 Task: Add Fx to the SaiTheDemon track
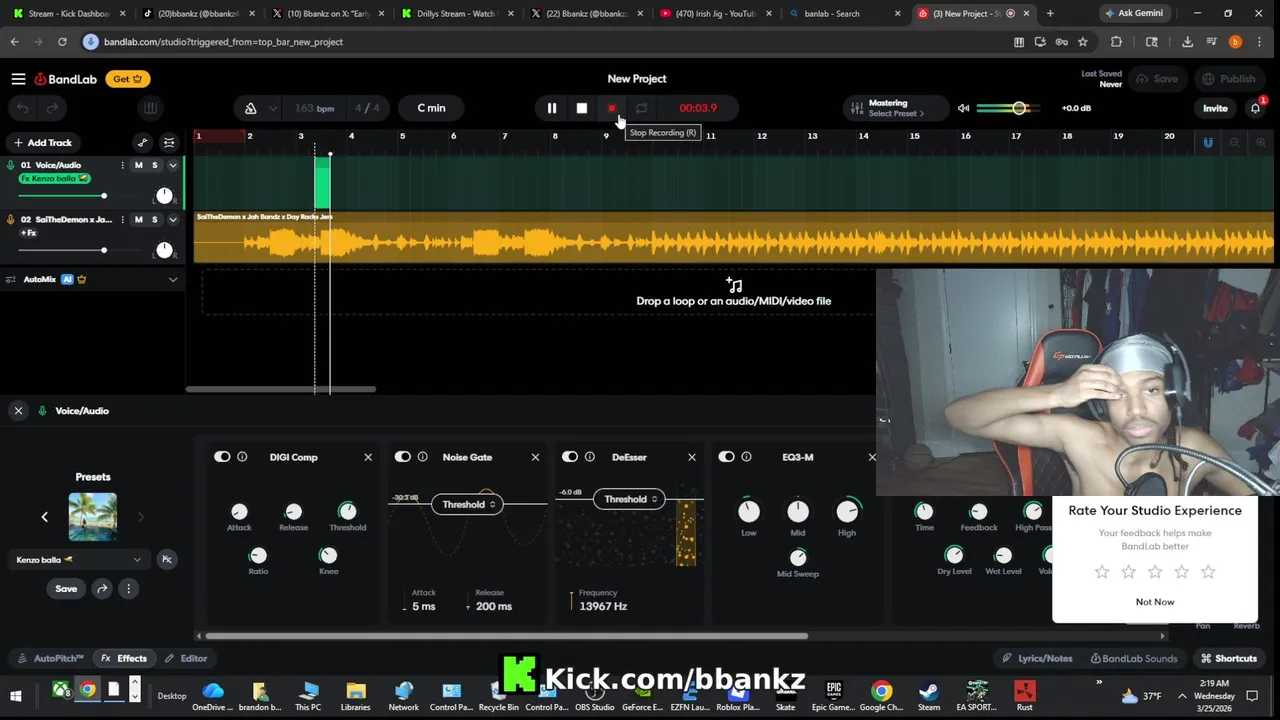tap(29, 233)
